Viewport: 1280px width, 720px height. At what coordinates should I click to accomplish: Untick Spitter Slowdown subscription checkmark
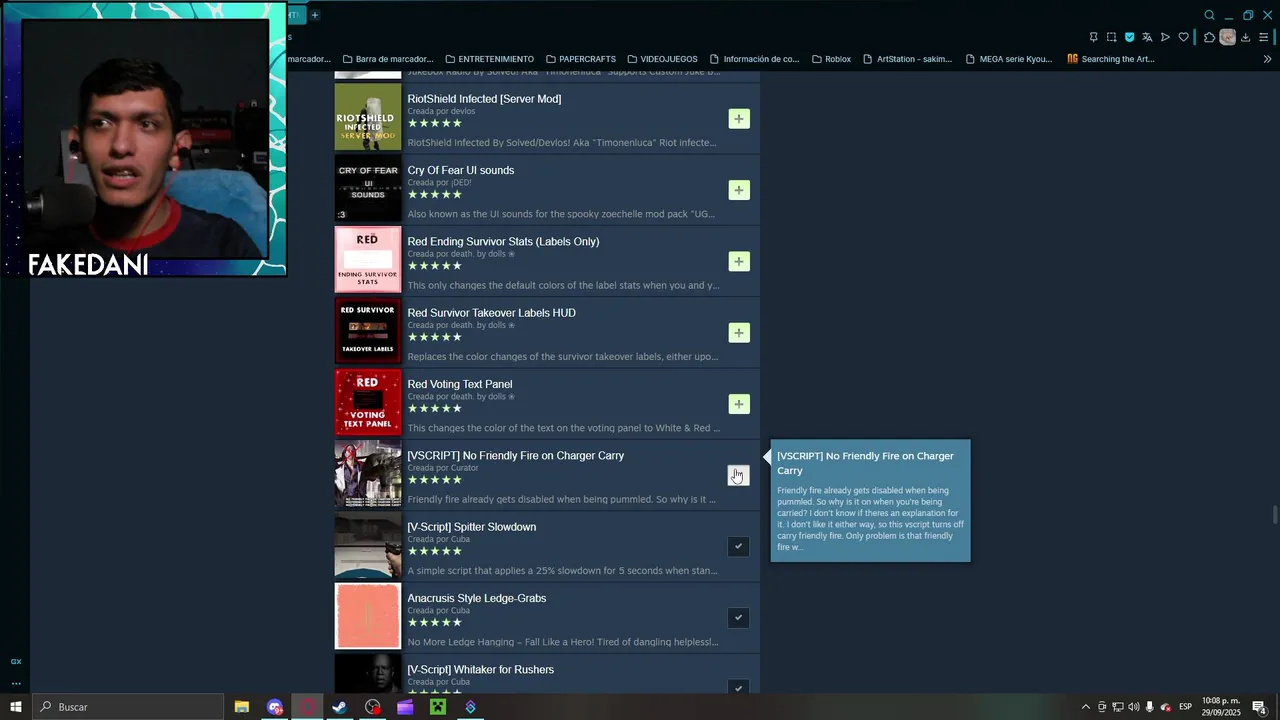[x=738, y=547]
